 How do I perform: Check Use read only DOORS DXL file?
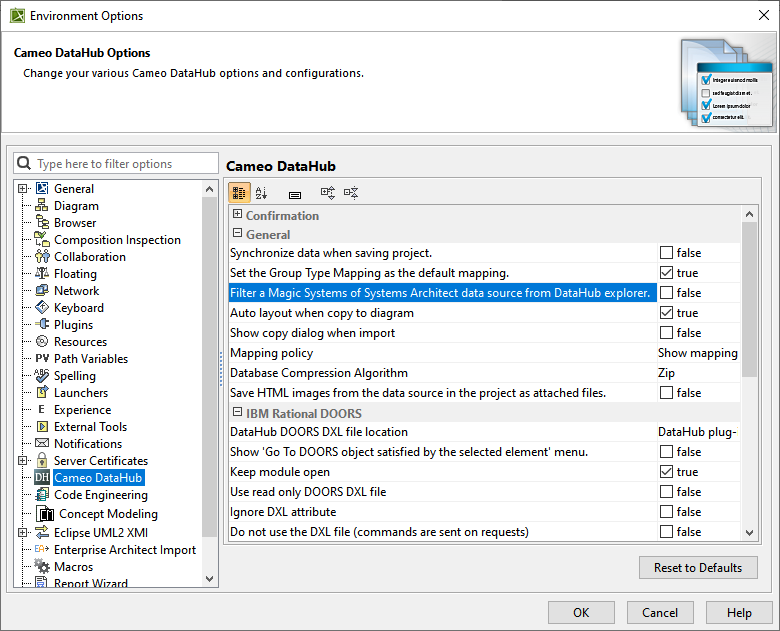(x=666, y=492)
